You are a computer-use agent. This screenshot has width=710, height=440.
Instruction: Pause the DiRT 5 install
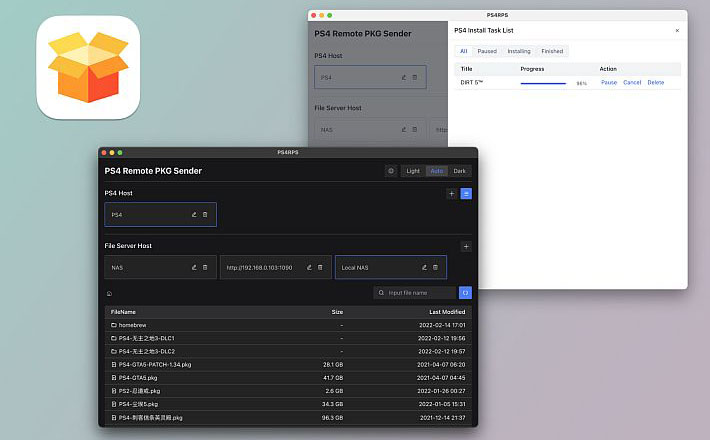coord(609,82)
